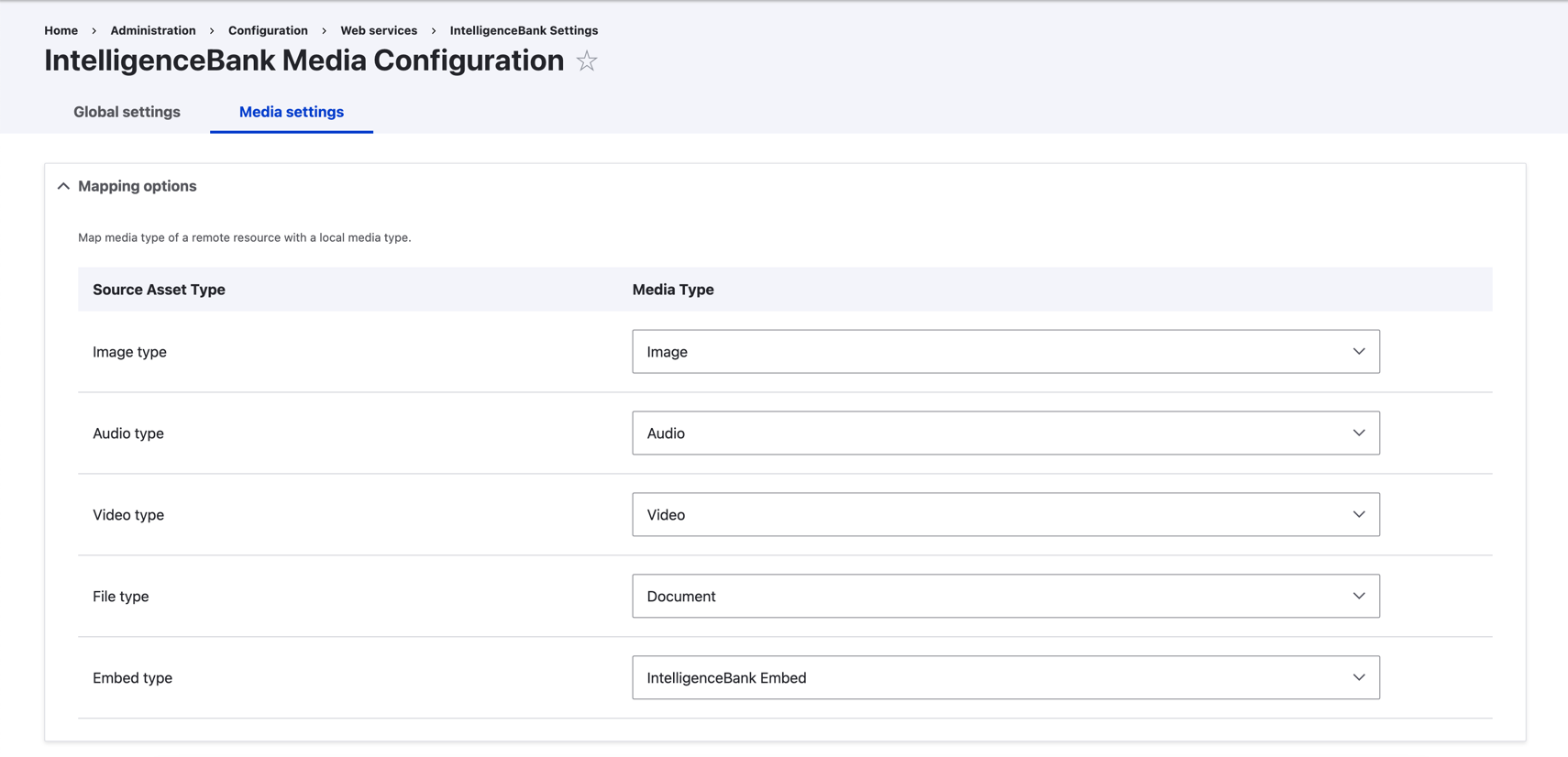Toggle the Mapping options section title
The height and width of the screenshot is (757, 1568).
(138, 186)
